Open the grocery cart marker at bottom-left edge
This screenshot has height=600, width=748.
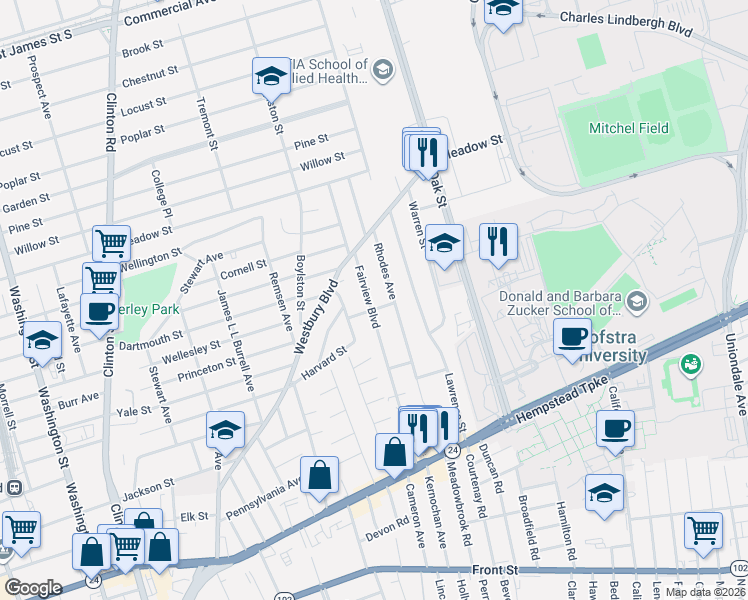point(21,531)
